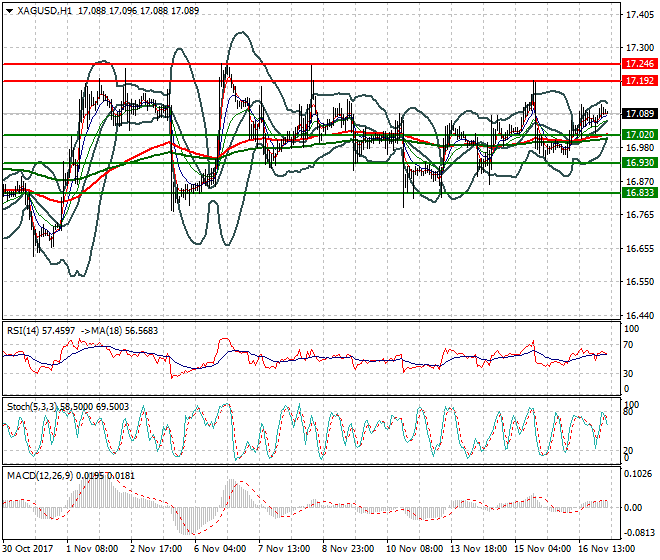Click the 30 Oct 2017 date label
The height and width of the screenshot is (560, 660).
pos(29,549)
